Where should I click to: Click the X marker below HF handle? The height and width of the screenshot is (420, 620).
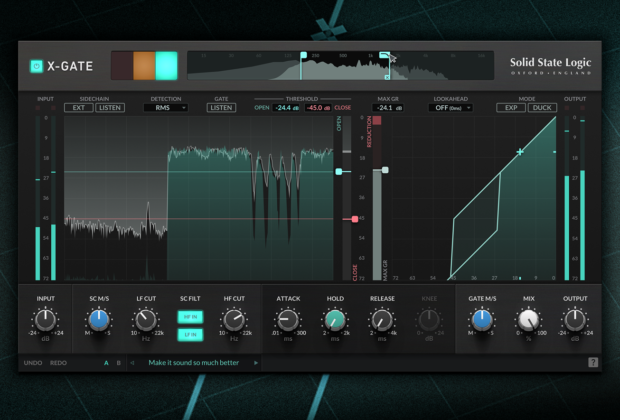(x=387, y=77)
